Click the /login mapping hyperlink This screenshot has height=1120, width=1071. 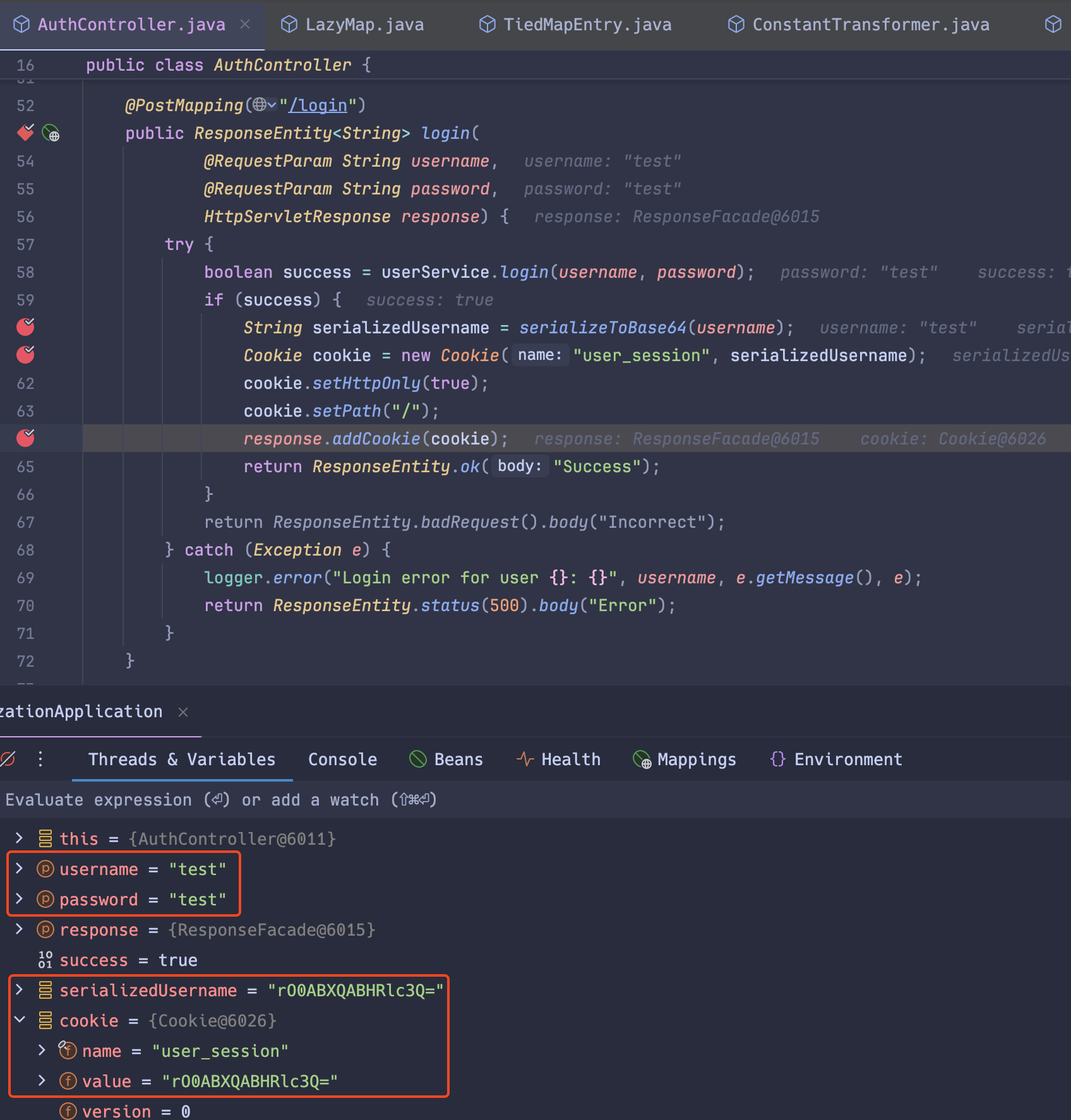318,105
